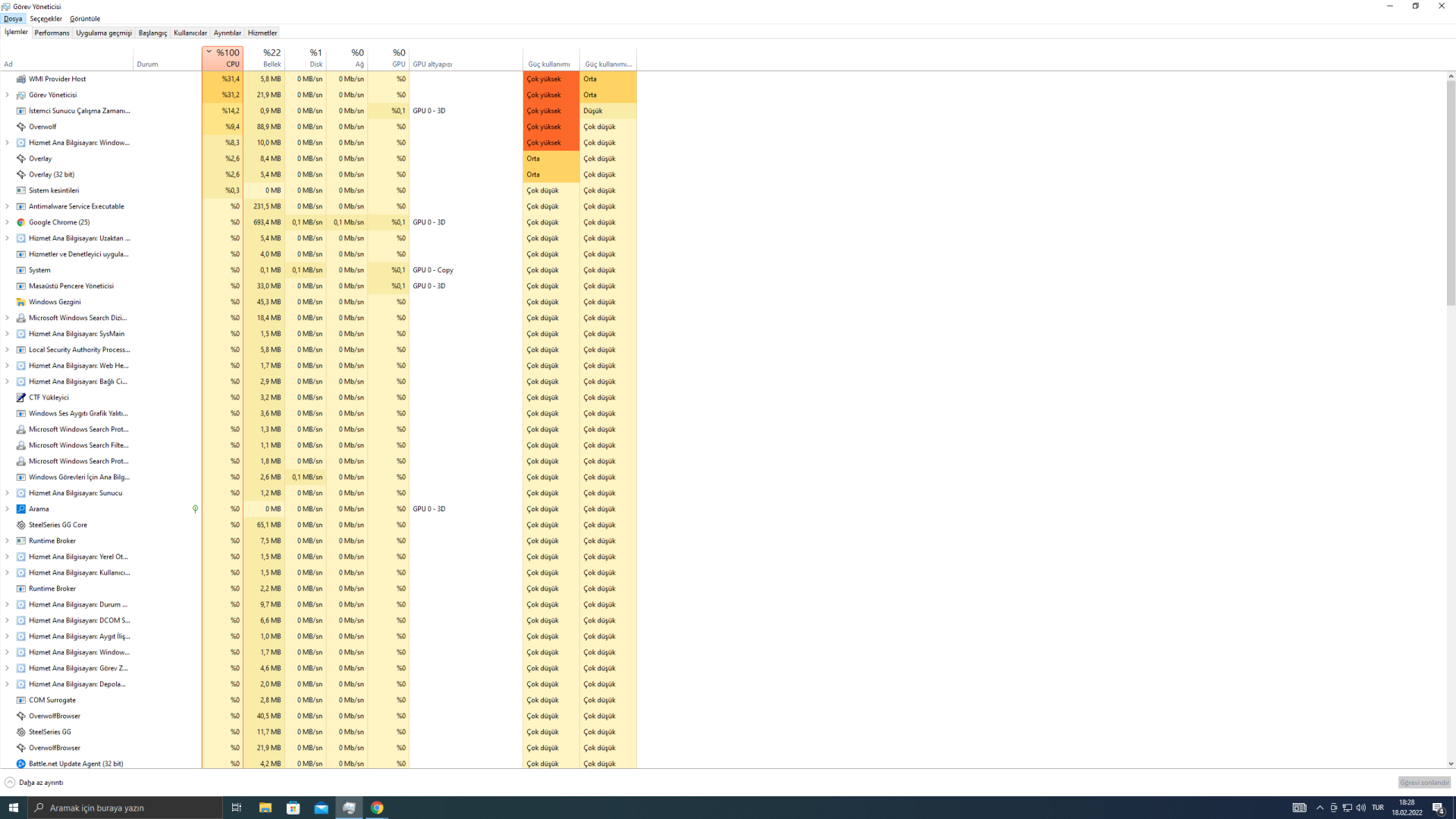This screenshot has height=819, width=1456.
Task: Click the SteelSeries GG Core icon
Action: point(21,525)
